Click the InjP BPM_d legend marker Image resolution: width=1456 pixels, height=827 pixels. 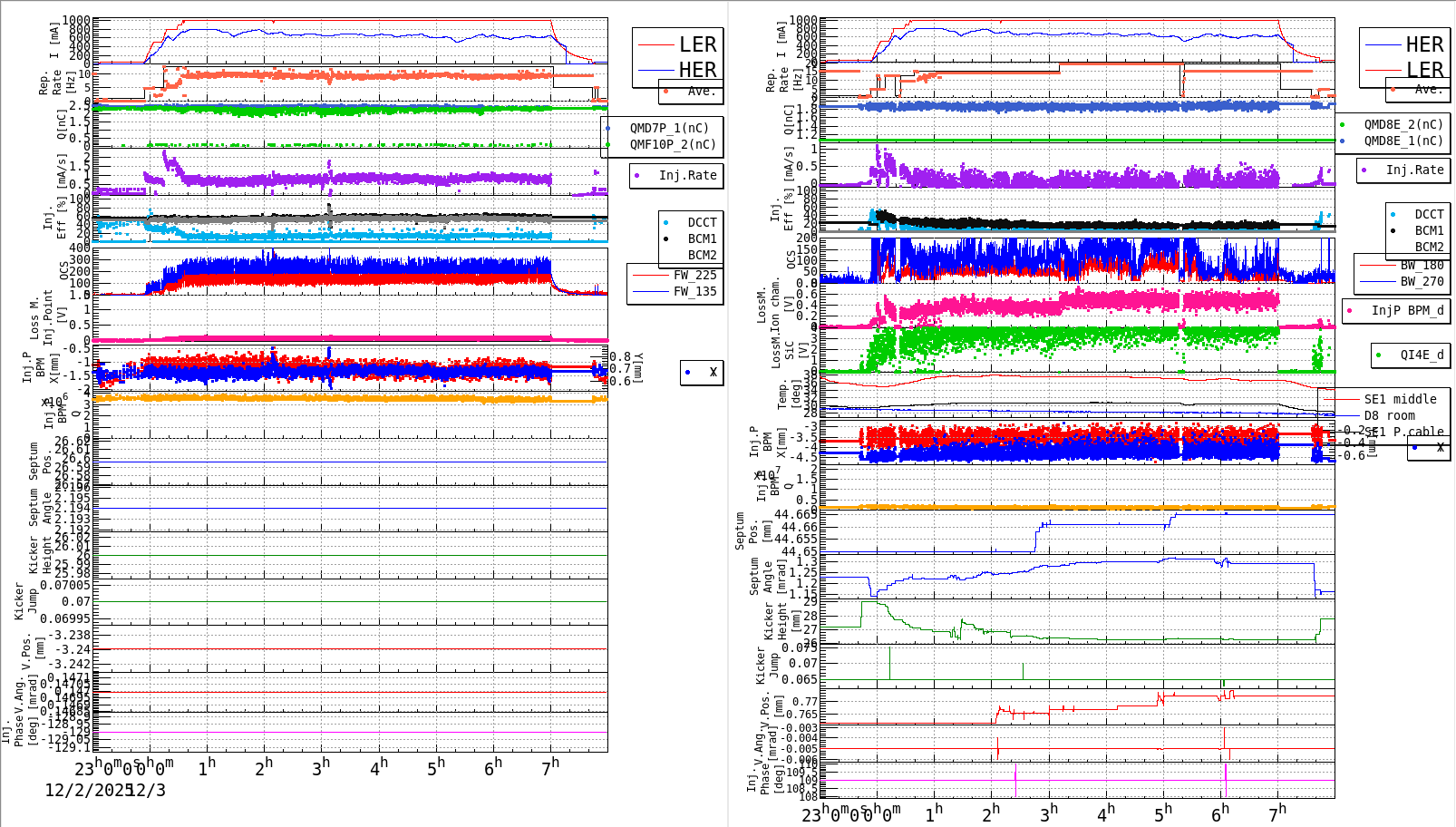point(1350,311)
